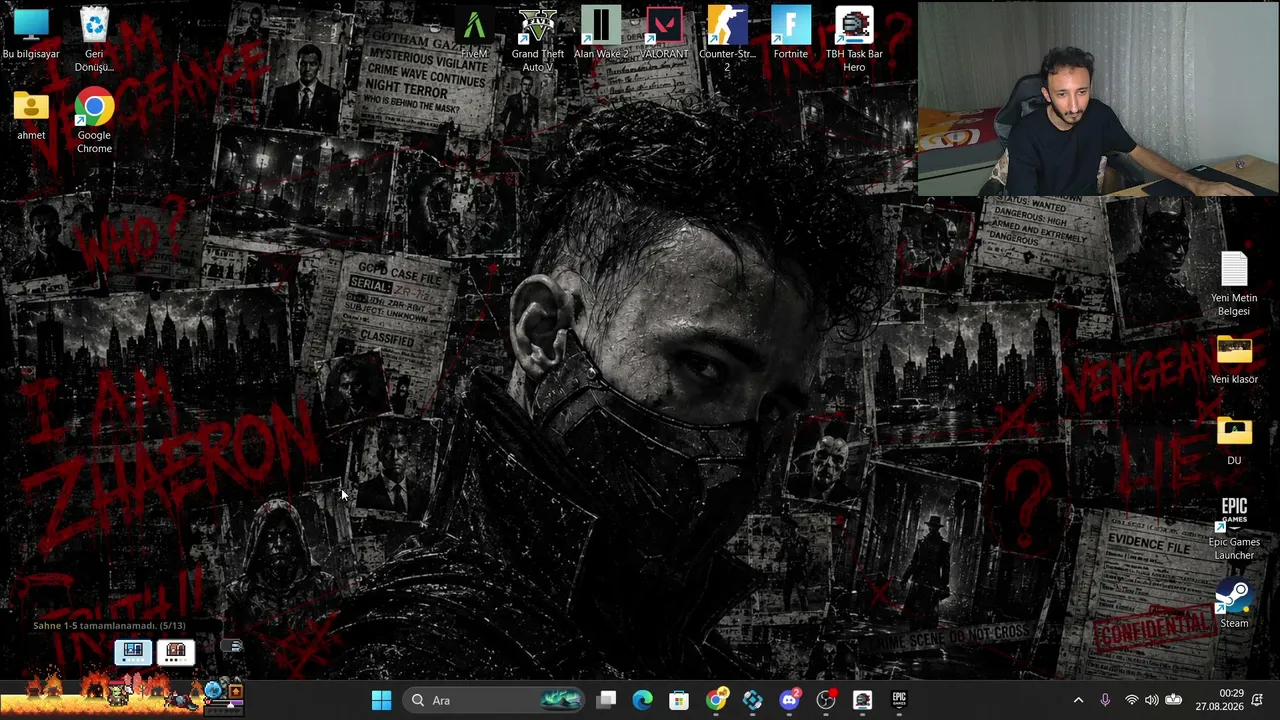Select the DU folder on the desktop
The image size is (1280, 720).
[1234, 442]
